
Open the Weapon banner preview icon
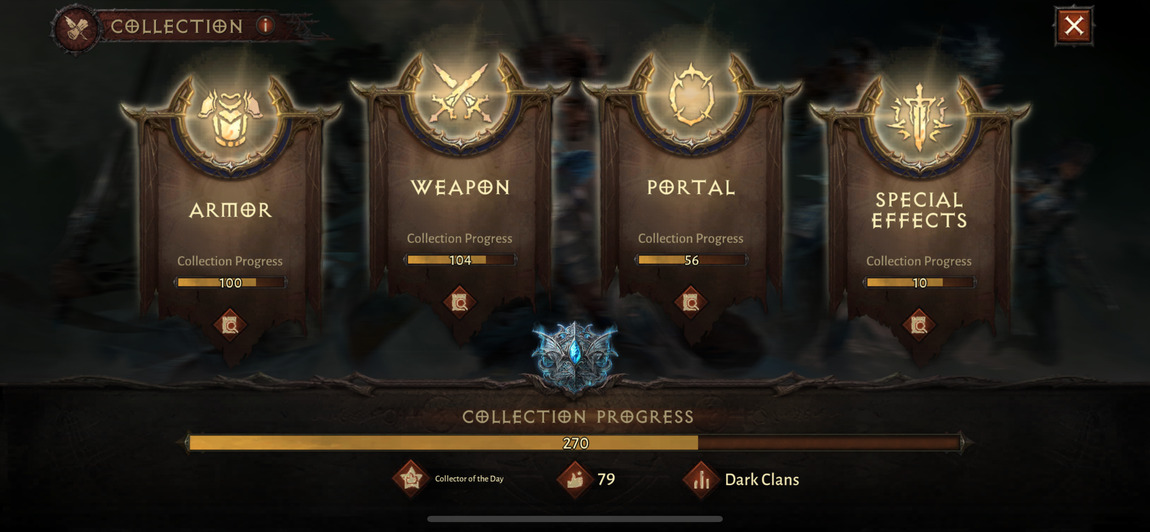pyautogui.click(x=460, y=302)
